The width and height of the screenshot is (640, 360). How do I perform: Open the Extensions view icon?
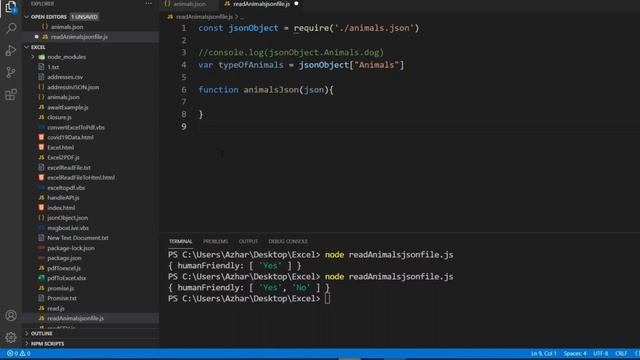coord(11,95)
